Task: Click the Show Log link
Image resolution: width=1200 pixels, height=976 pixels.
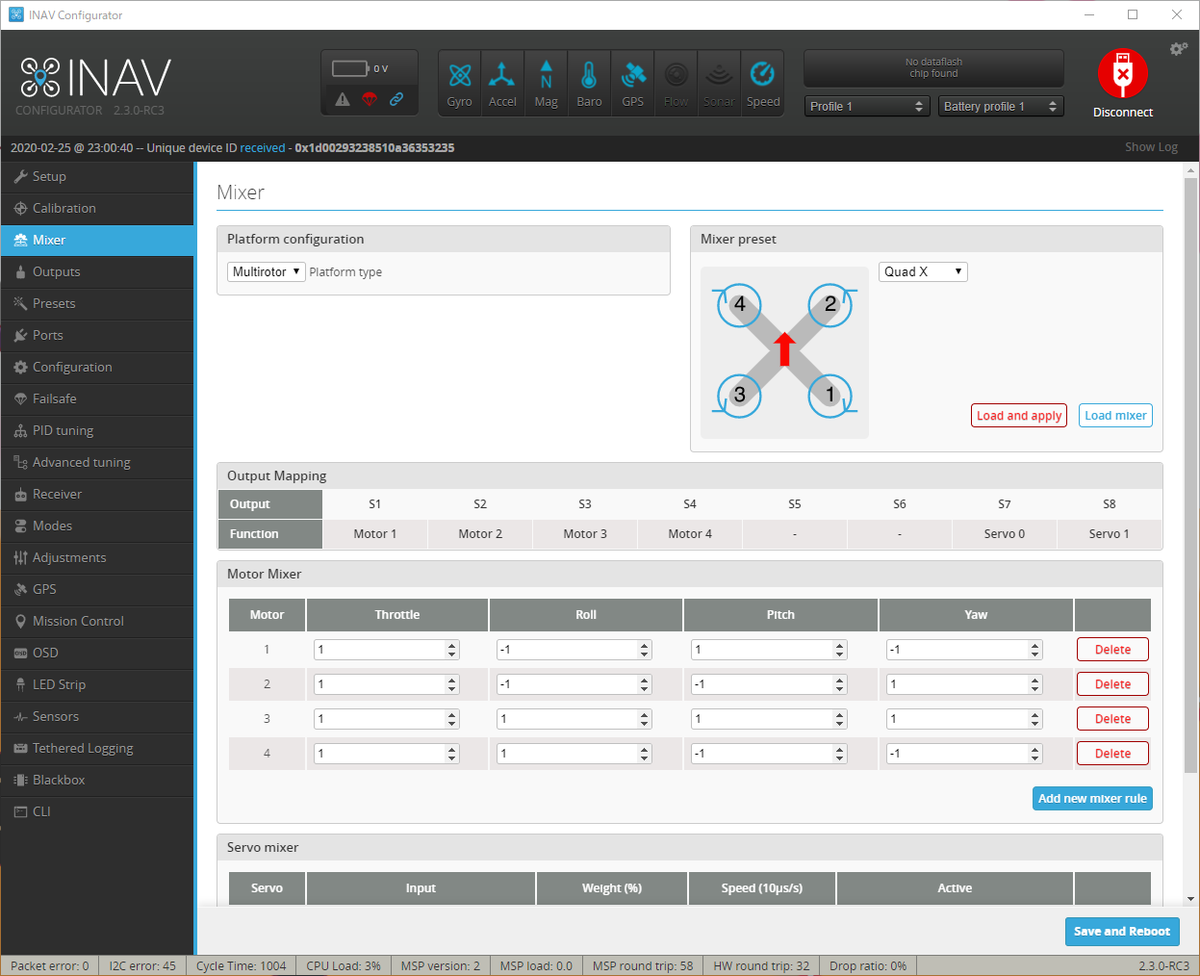Action: point(1151,147)
